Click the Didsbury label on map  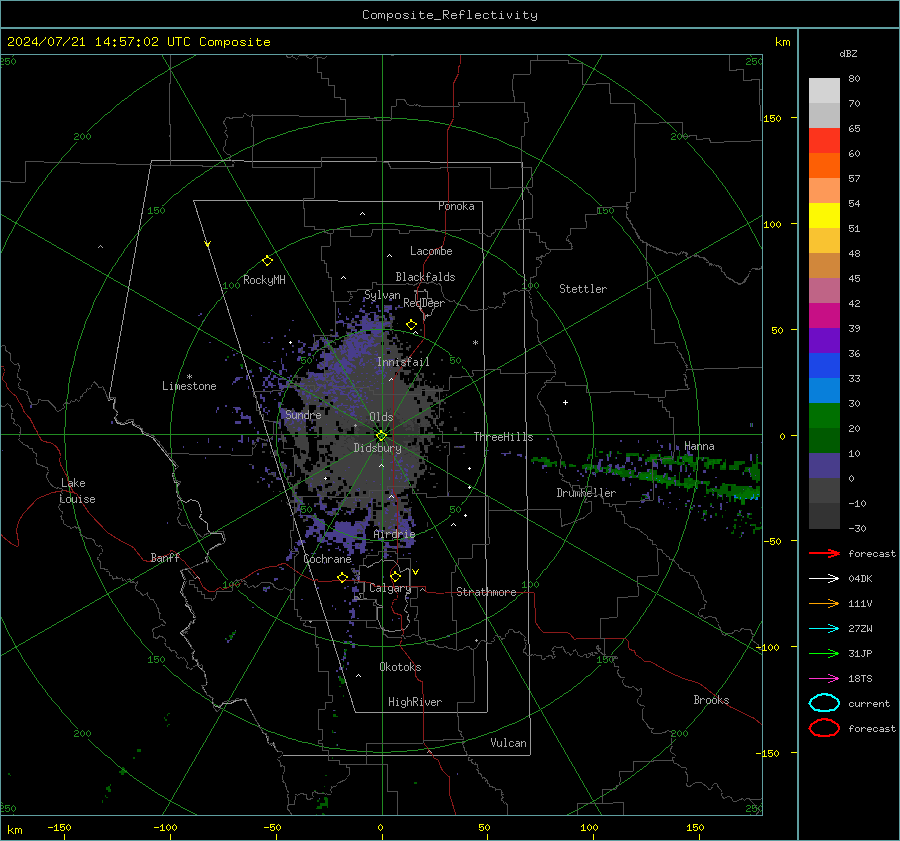pyautogui.click(x=377, y=448)
